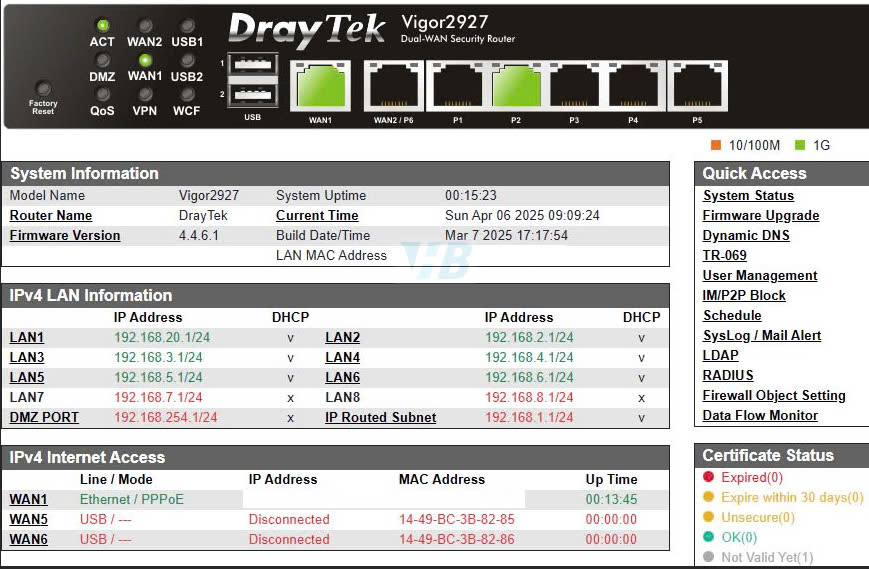Click the USB2 LED indicator

[188, 60]
